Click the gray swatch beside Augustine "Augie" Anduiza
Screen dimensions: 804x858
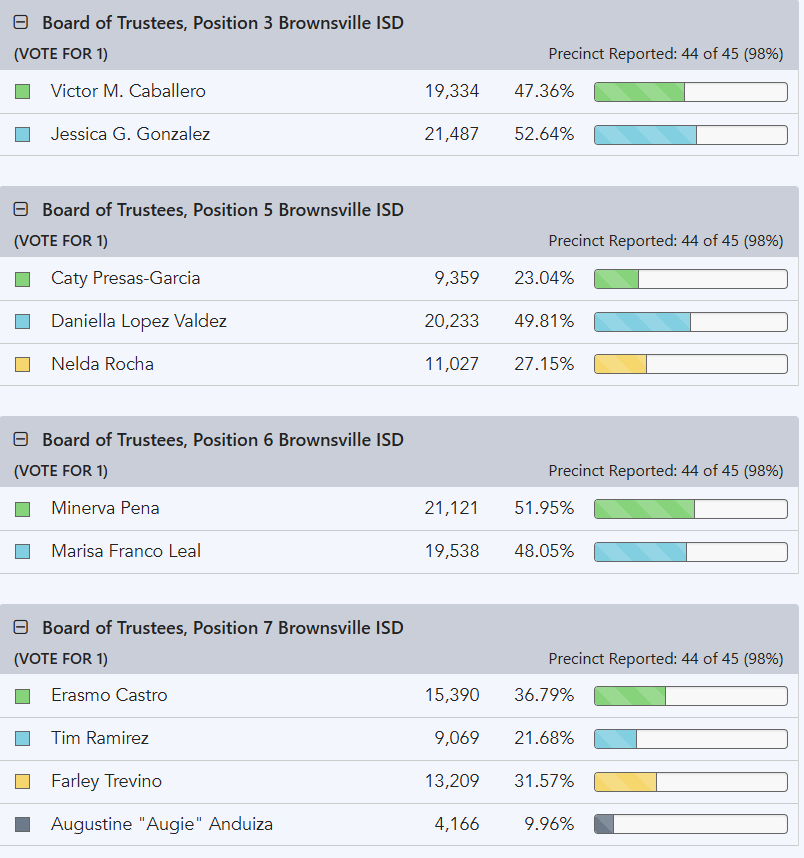[x=22, y=825]
